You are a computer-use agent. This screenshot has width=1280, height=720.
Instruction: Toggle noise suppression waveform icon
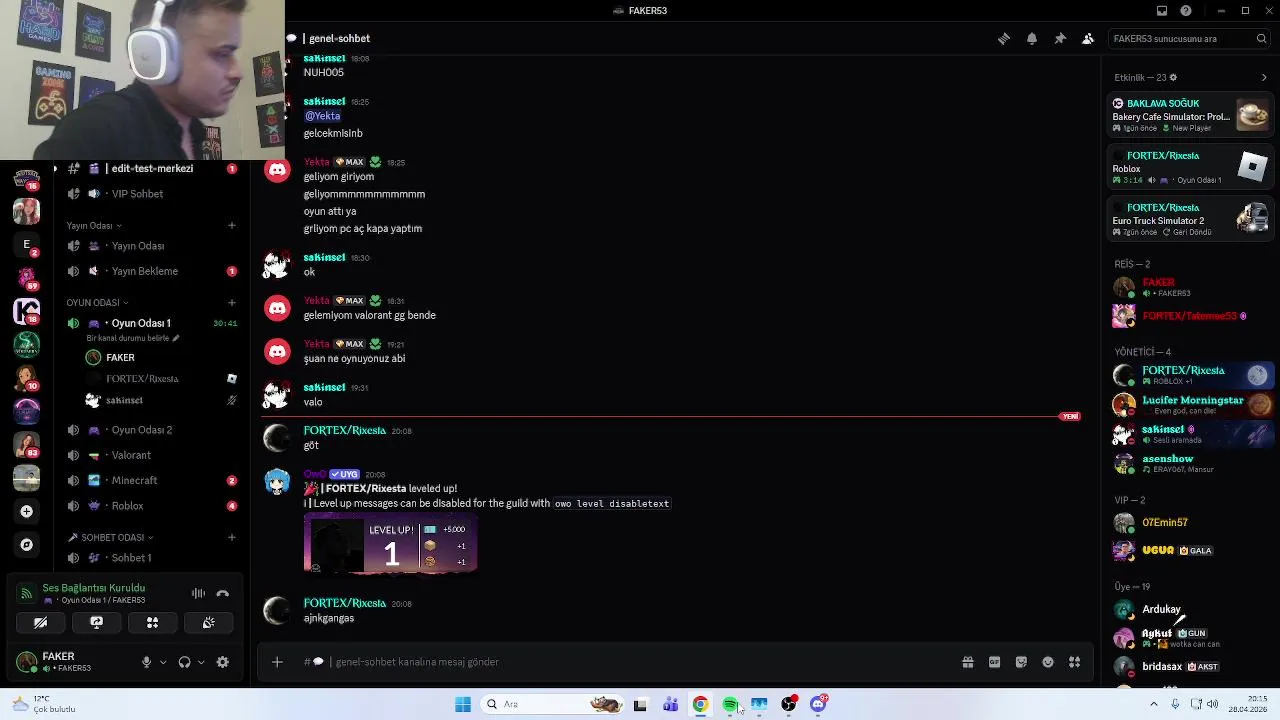(x=198, y=593)
